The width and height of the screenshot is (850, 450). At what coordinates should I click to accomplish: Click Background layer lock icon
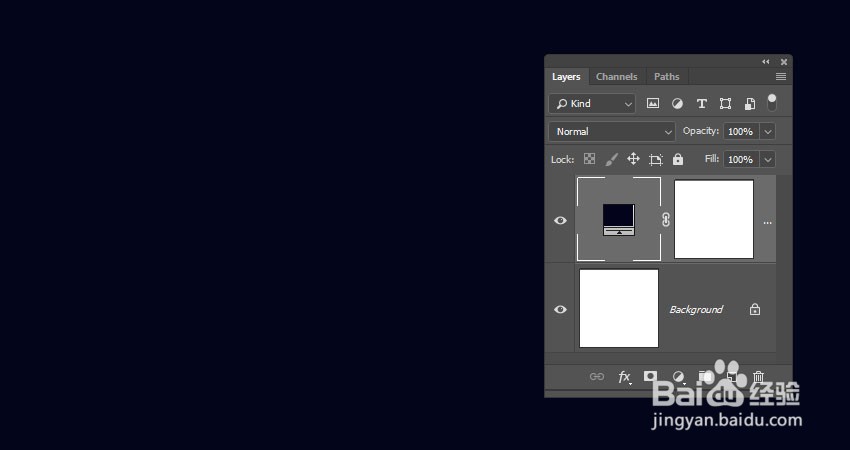755,309
